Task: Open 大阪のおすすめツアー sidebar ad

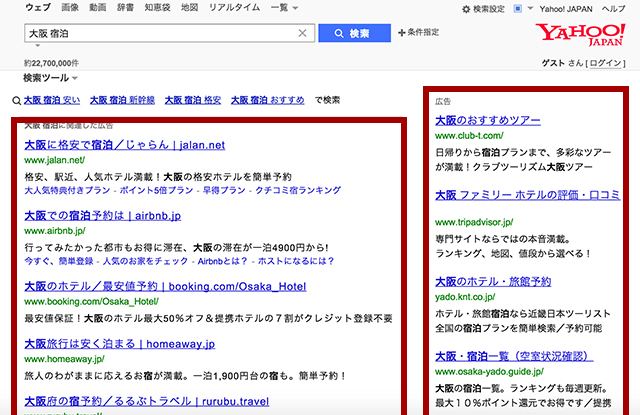Action: click(488, 120)
